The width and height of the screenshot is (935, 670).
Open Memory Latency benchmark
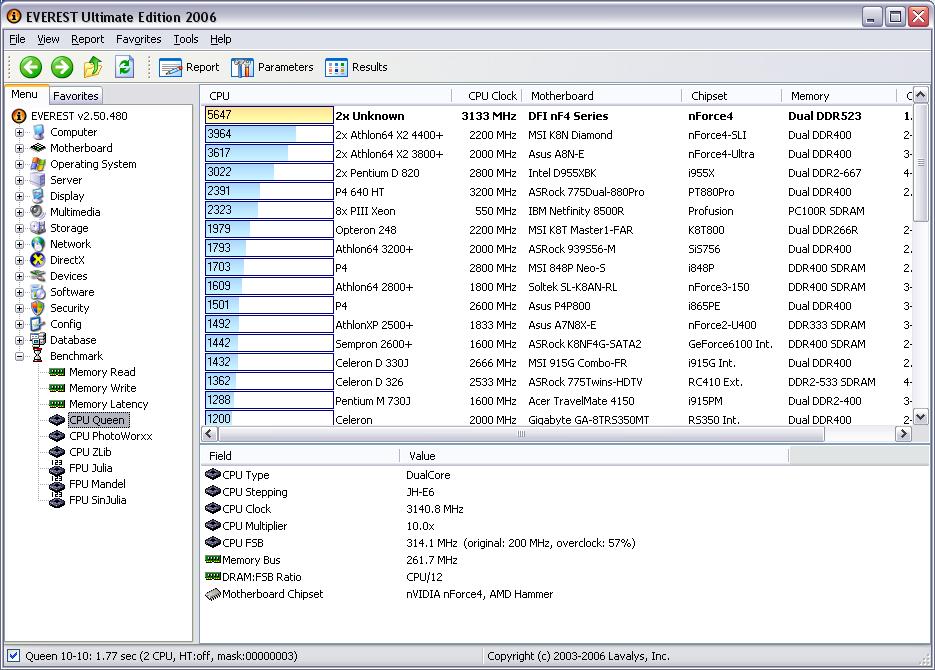(109, 405)
